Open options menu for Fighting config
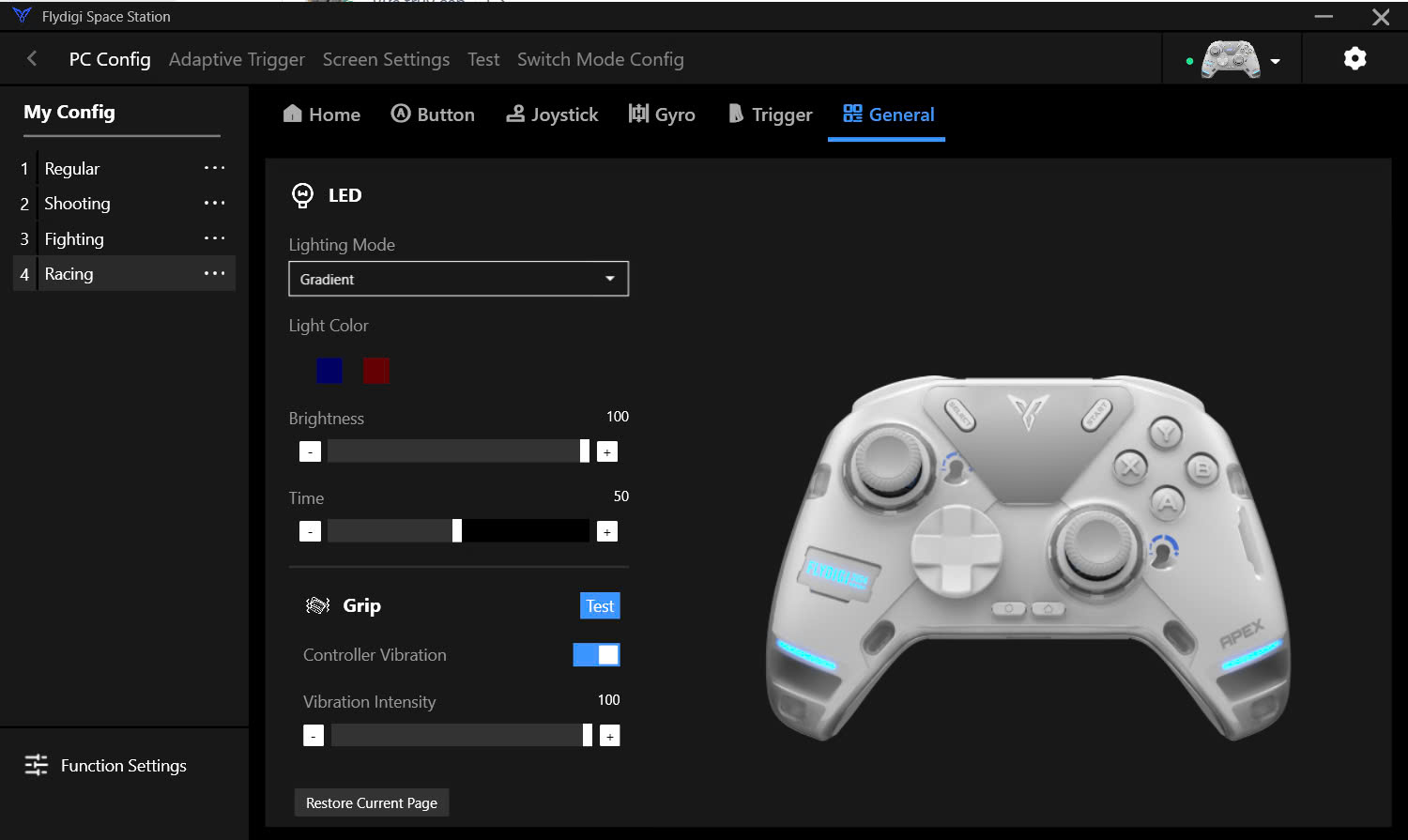 215,238
